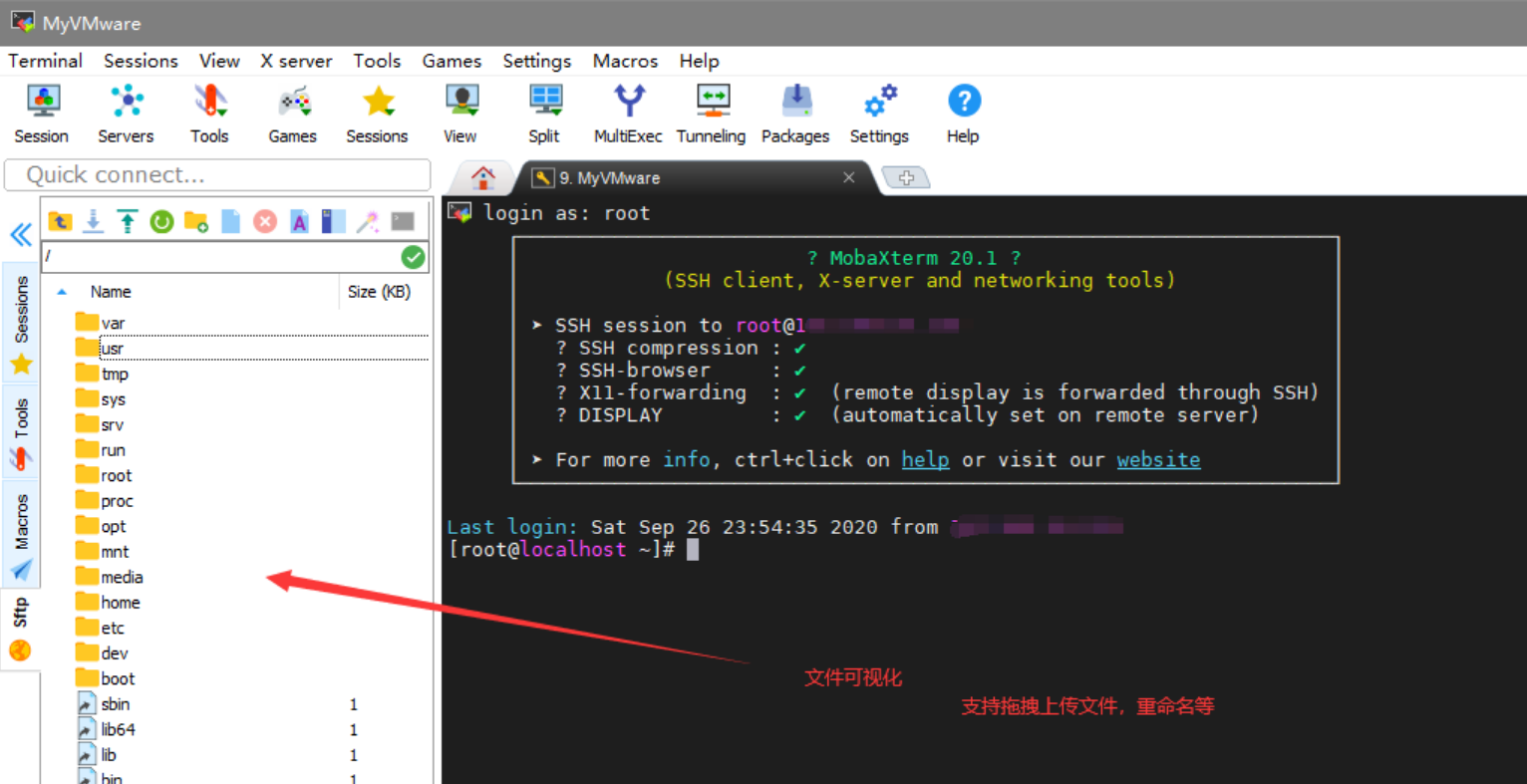Image resolution: width=1527 pixels, height=784 pixels.
Task: Open a new terminal tab with plus button
Action: tap(906, 178)
